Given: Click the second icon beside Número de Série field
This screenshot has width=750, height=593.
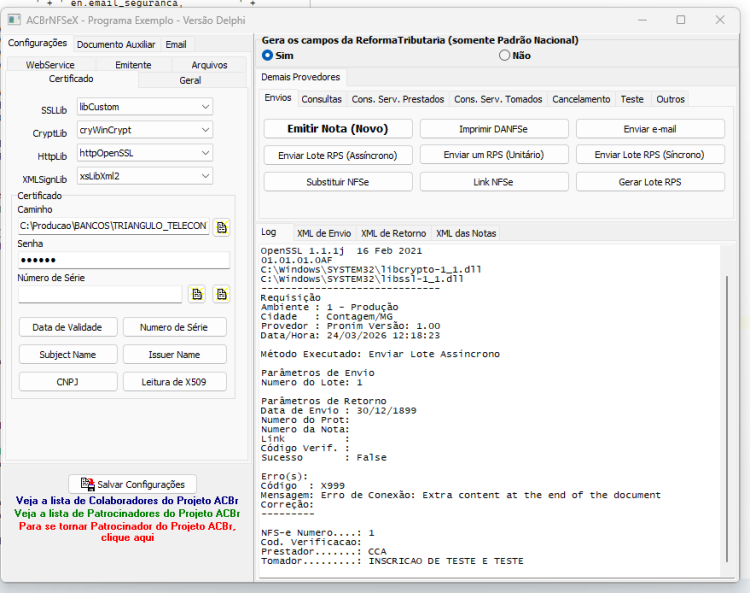Looking at the screenshot, I should click(x=221, y=294).
